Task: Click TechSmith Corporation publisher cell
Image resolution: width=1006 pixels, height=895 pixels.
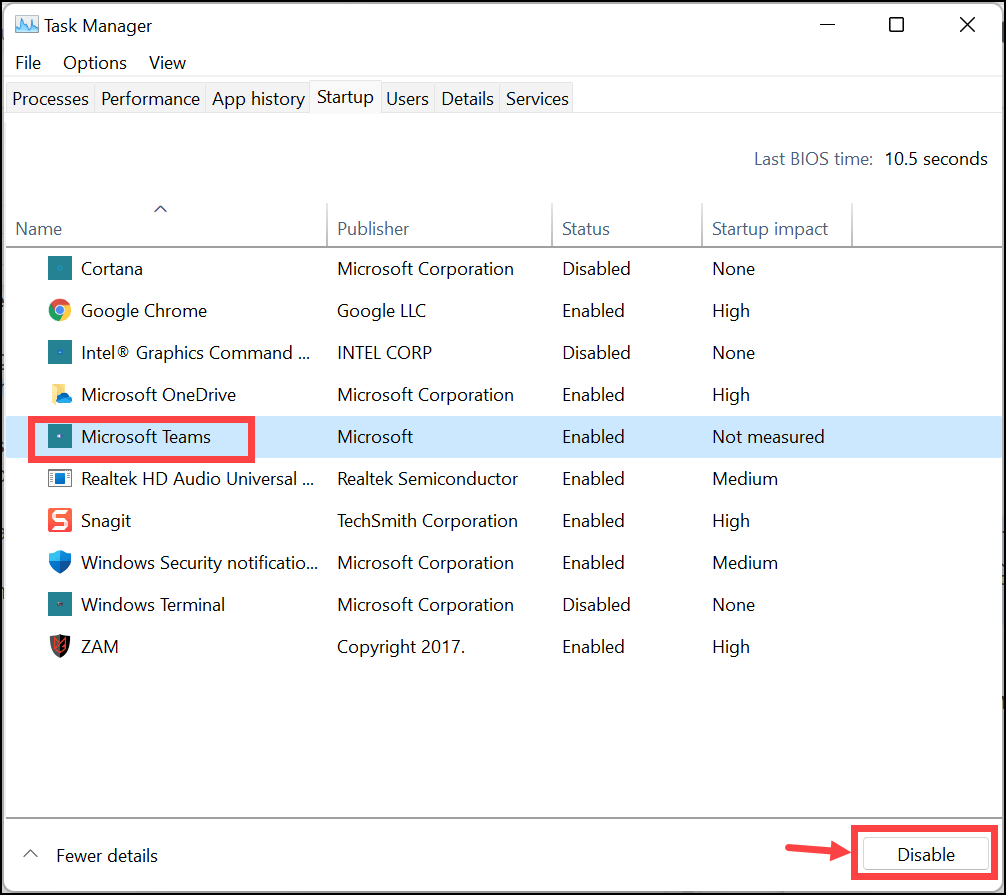Action: click(x=427, y=520)
